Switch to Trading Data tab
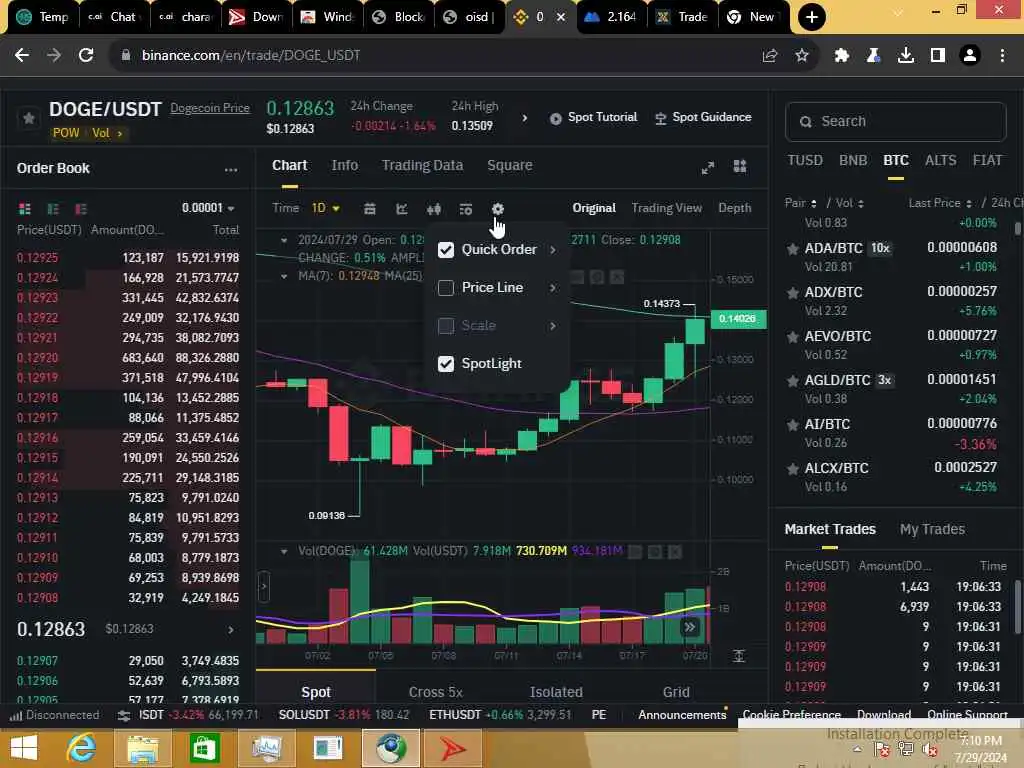The height and width of the screenshot is (768, 1024). [422, 165]
